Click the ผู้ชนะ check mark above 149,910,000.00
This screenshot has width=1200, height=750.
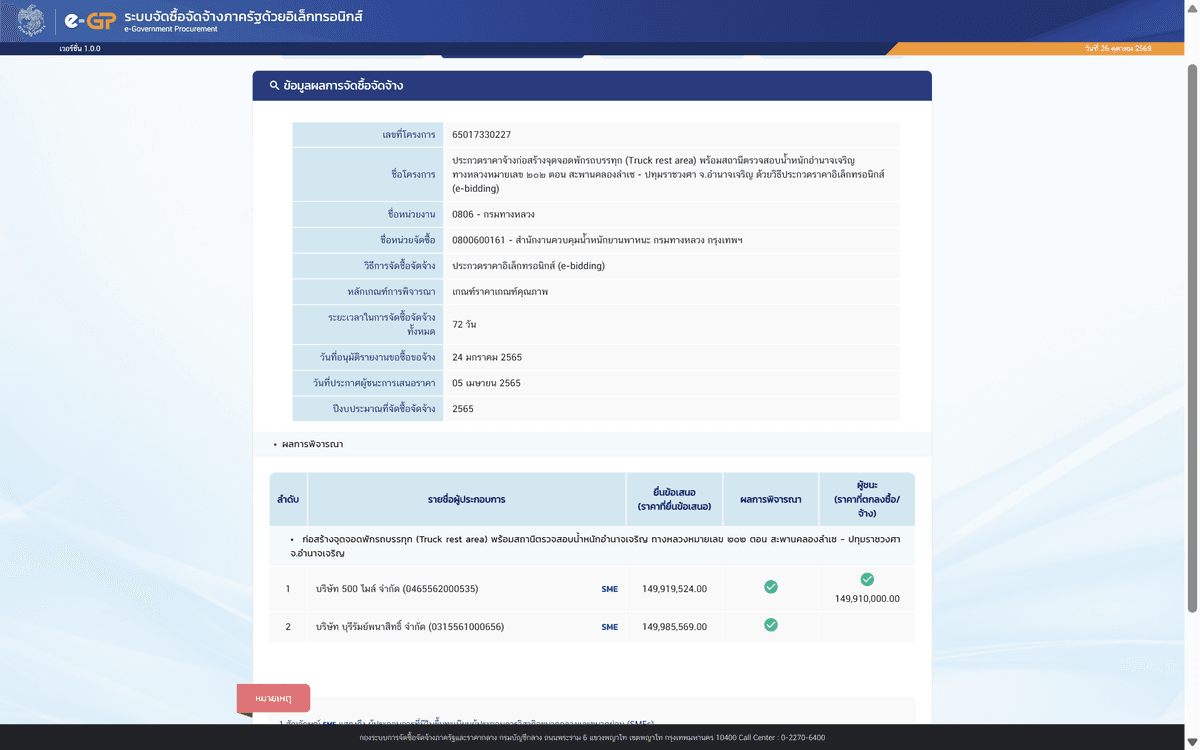[x=867, y=579]
